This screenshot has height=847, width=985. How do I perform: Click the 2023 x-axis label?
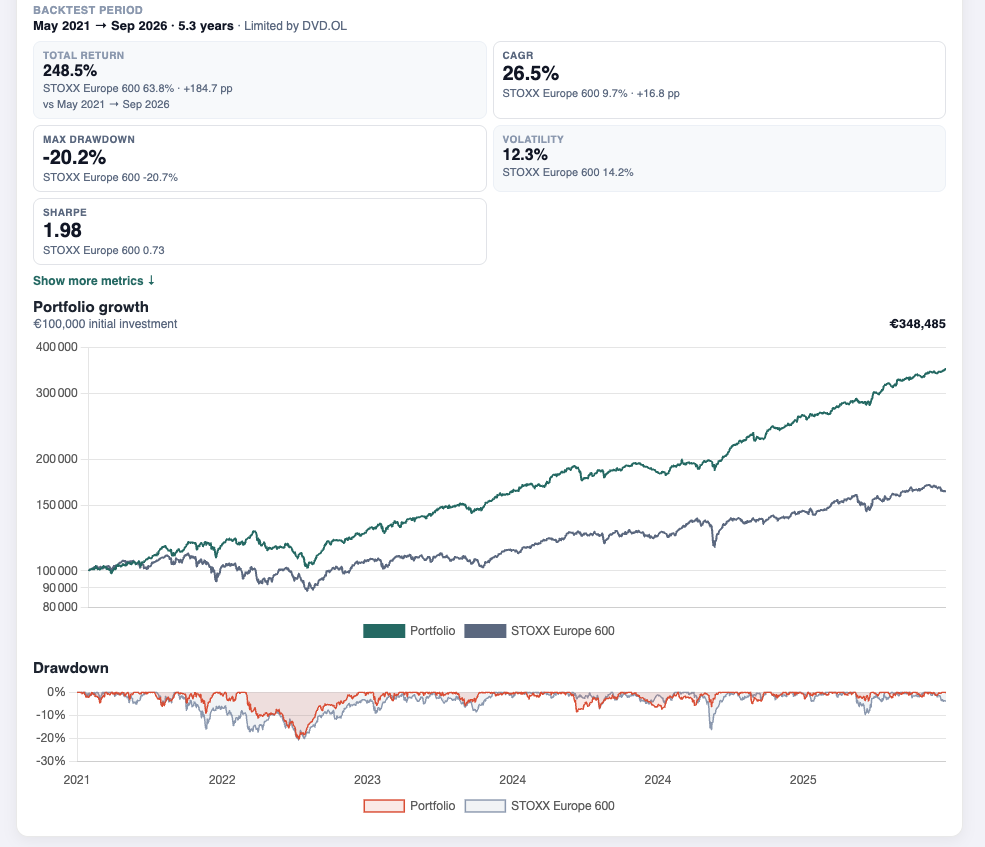point(367,780)
